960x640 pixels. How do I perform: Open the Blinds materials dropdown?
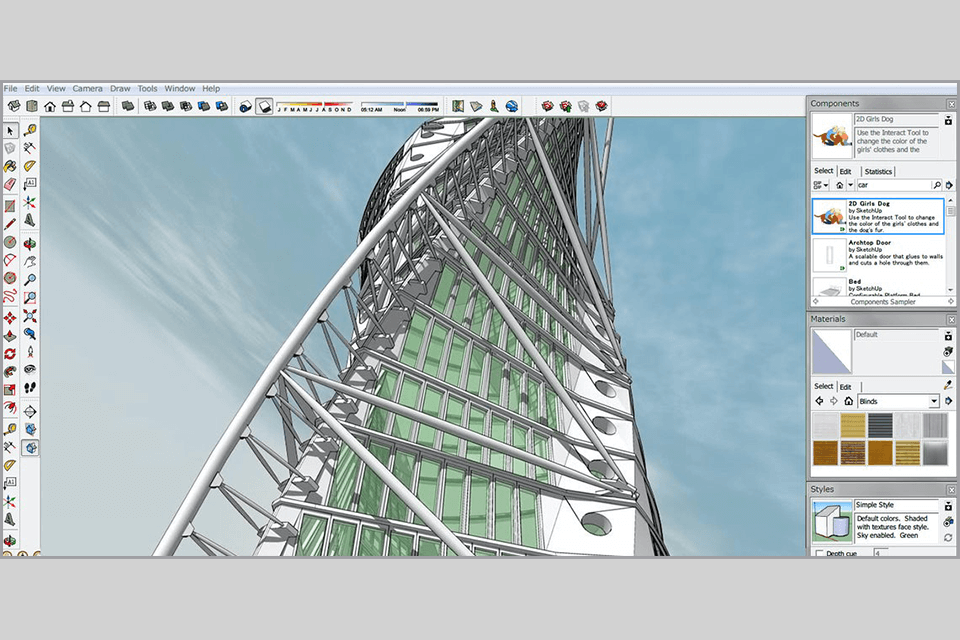pyautogui.click(x=934, y=401)
